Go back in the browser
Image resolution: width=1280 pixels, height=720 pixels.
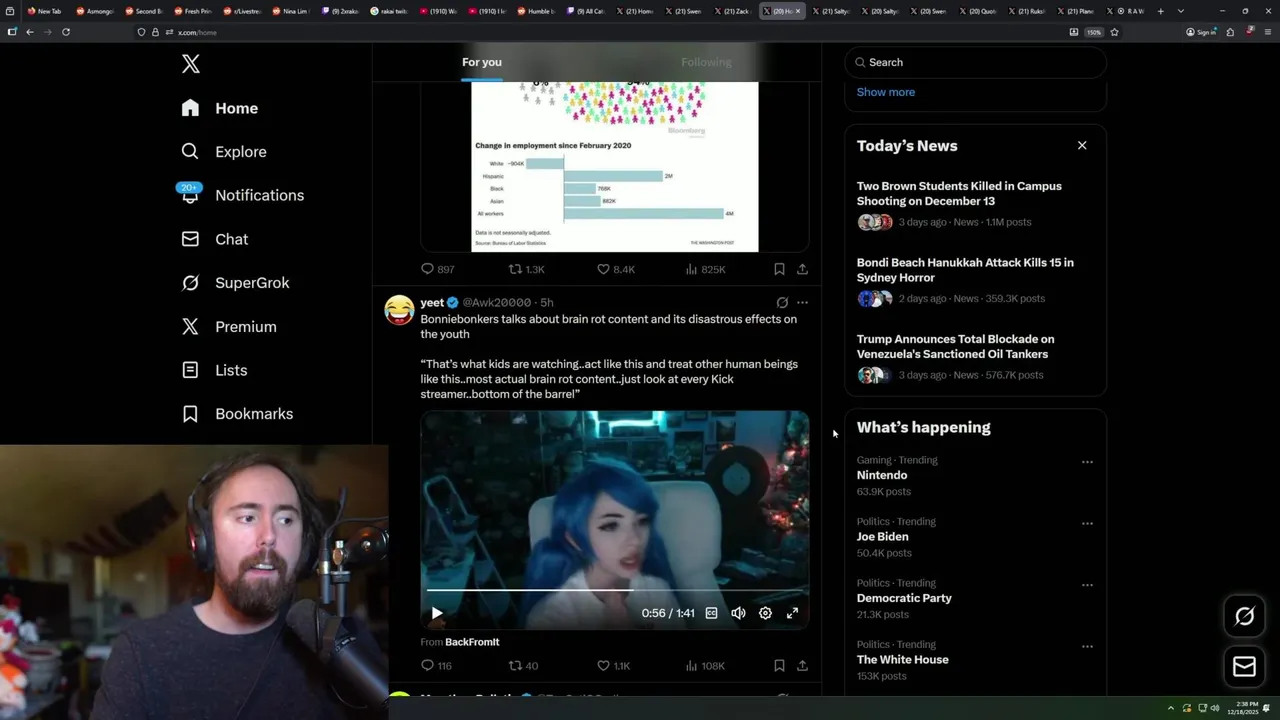point(30,32)
